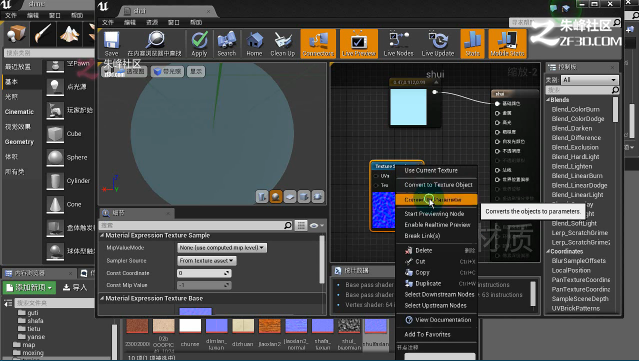Select cylinder preview mesh icon
Screen dimensions: 639x361
pyautogui.click(x=262, y=197)
